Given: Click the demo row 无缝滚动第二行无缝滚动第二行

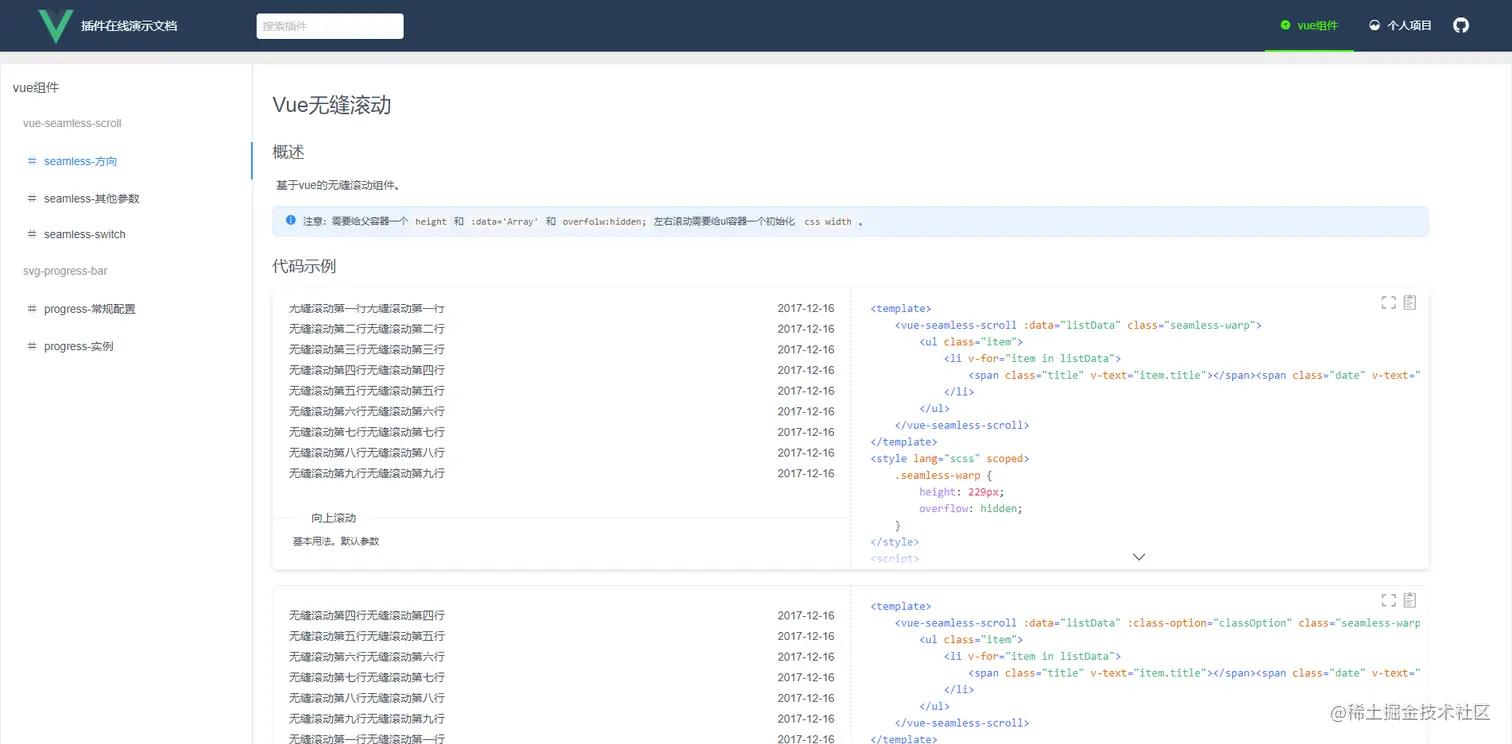Looking at the screenshot, I should click(x=367, y=329).
